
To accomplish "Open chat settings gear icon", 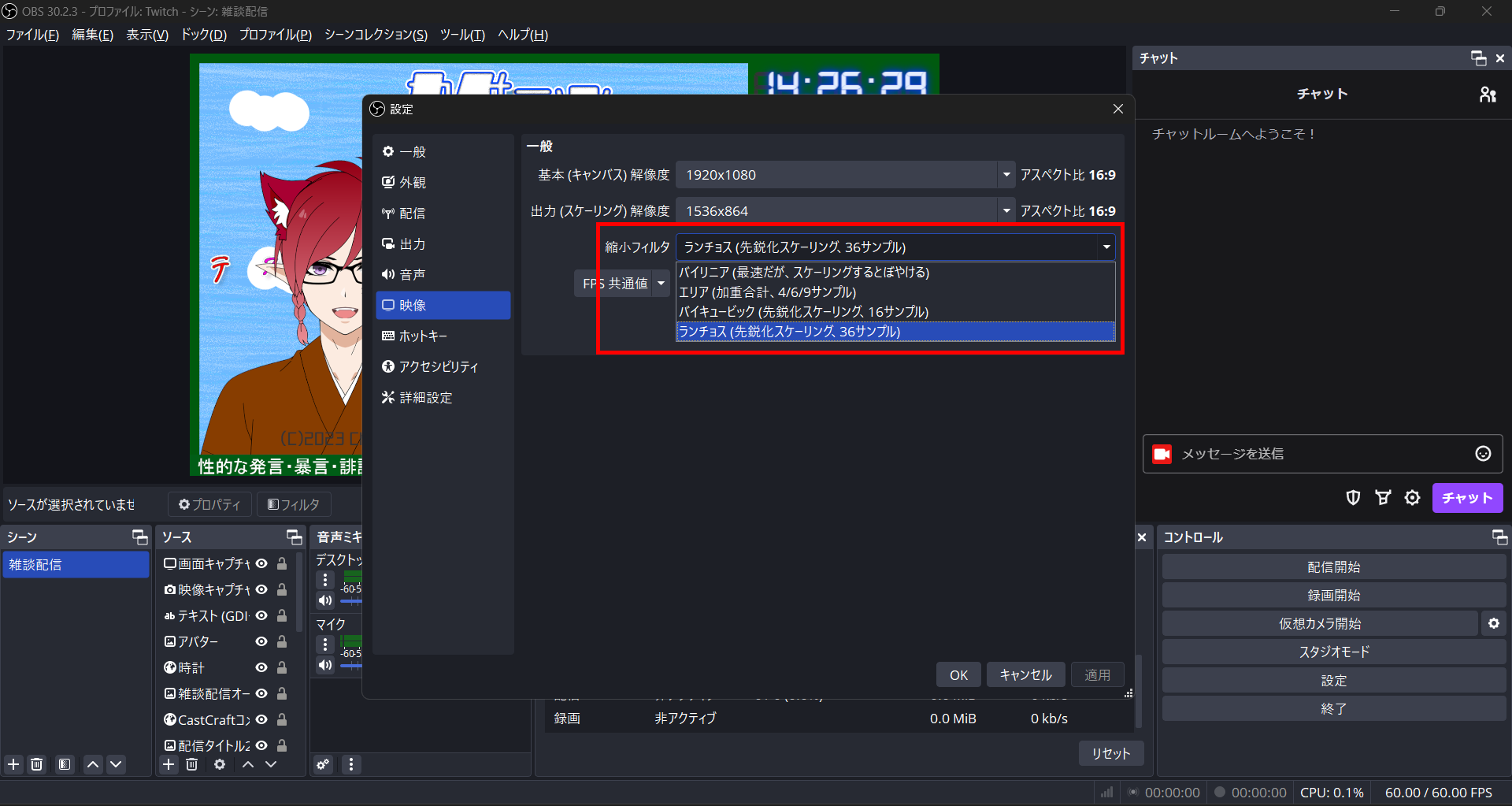I will [x=1412, y=498].
